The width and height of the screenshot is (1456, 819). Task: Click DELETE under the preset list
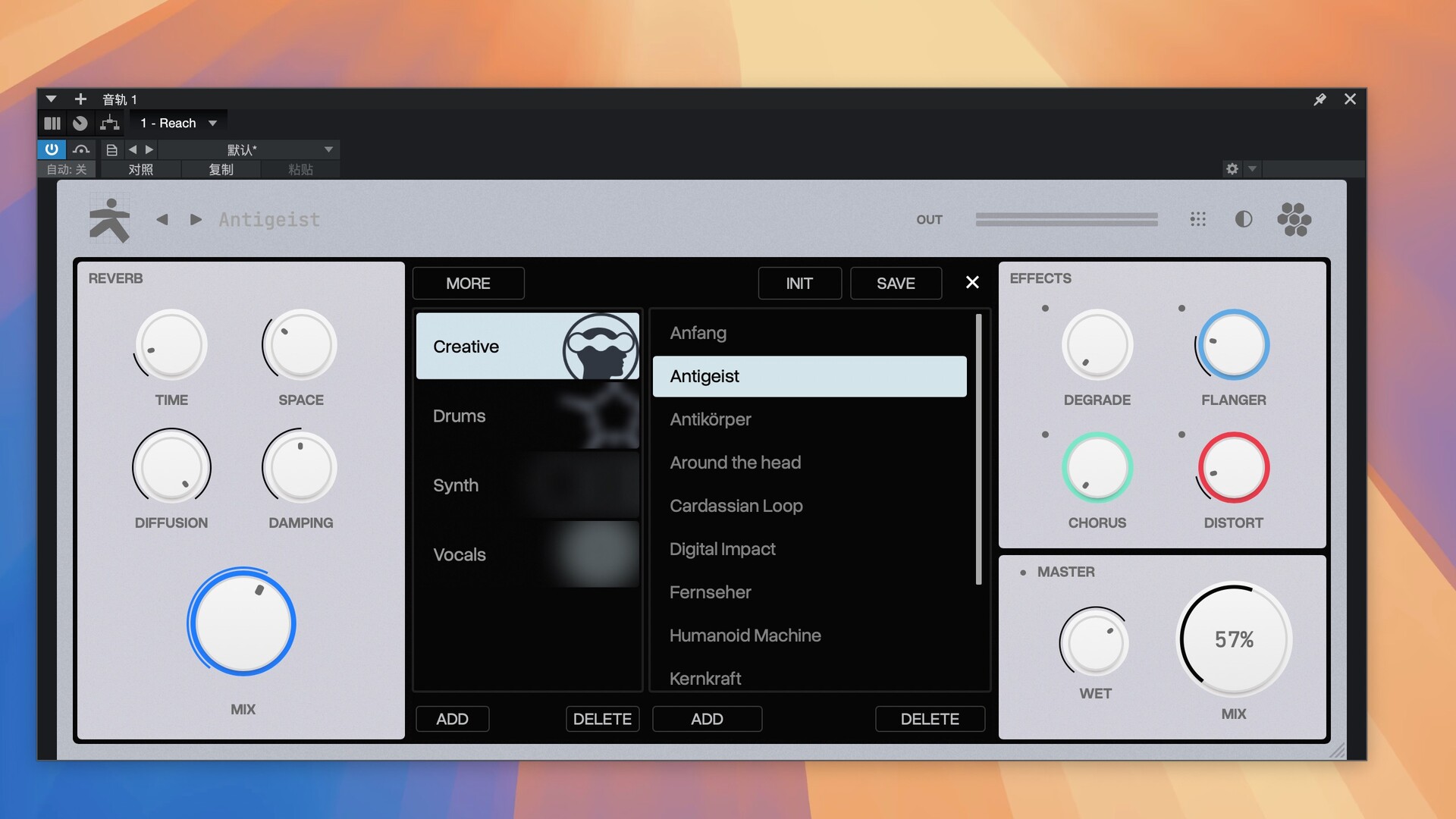930,719
